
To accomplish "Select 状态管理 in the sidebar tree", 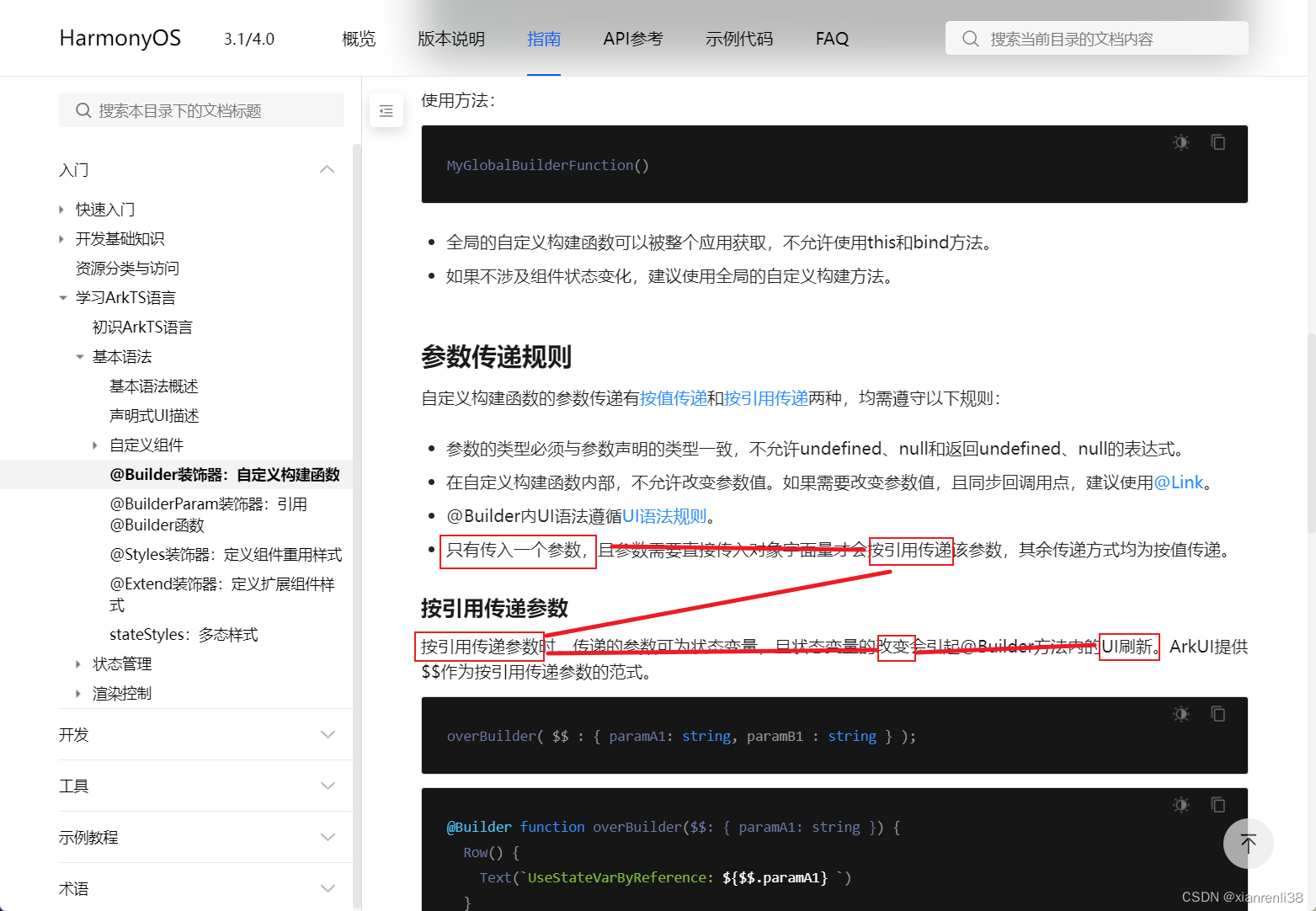I will [121, 663].
